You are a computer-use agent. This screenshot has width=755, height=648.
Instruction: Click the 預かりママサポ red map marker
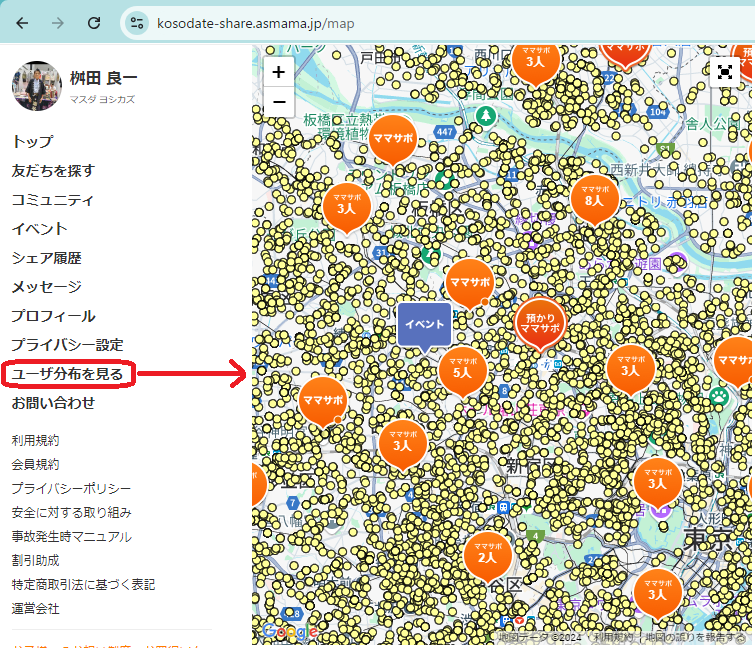(540, 322)
